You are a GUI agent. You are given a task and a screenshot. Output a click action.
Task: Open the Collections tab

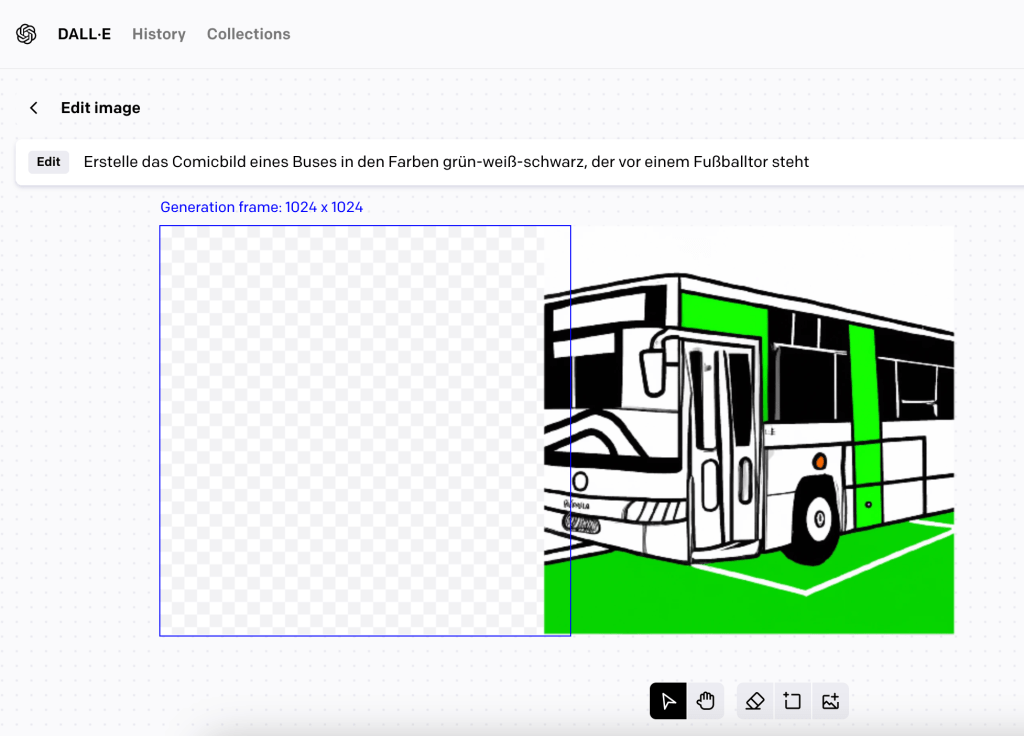tap(248, 34)
